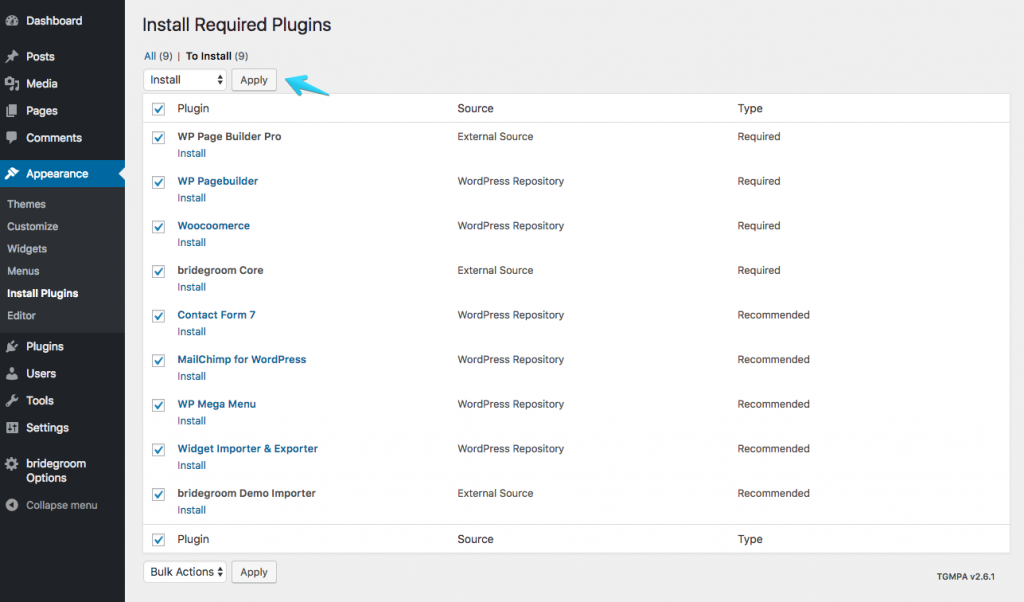
Task: Click the Comments bubble icon
Action: click(12, 138)
